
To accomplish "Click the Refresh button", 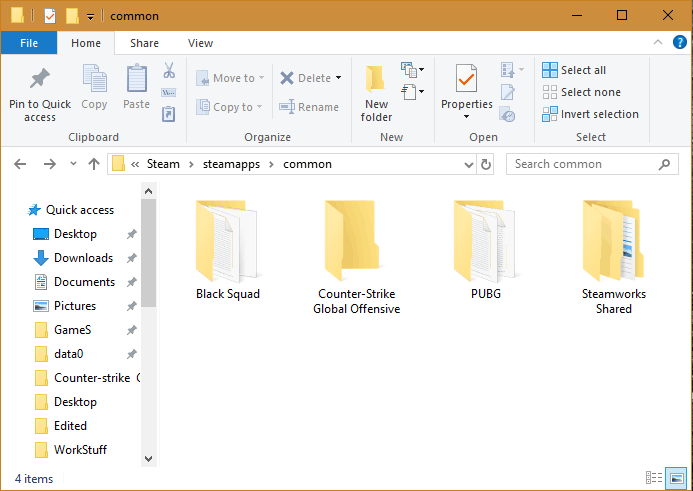I will (485, 165).
